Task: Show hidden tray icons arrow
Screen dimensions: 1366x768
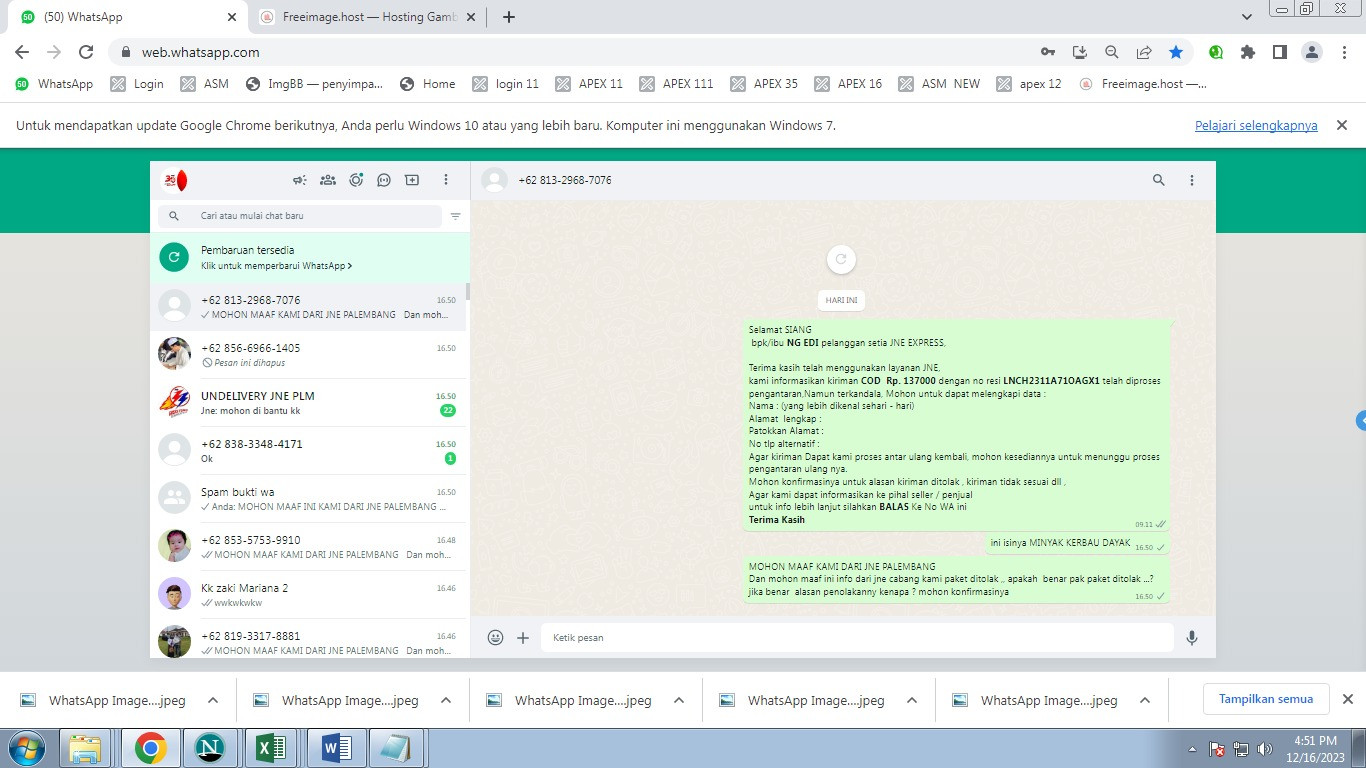Action: [1192, 748]
